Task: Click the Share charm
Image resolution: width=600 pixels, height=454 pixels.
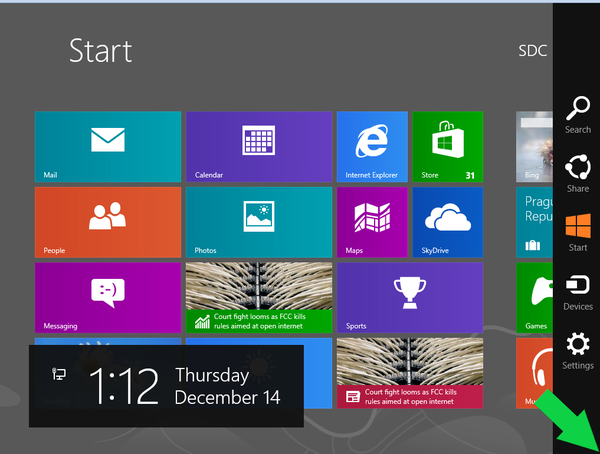Action: [578, 173]
